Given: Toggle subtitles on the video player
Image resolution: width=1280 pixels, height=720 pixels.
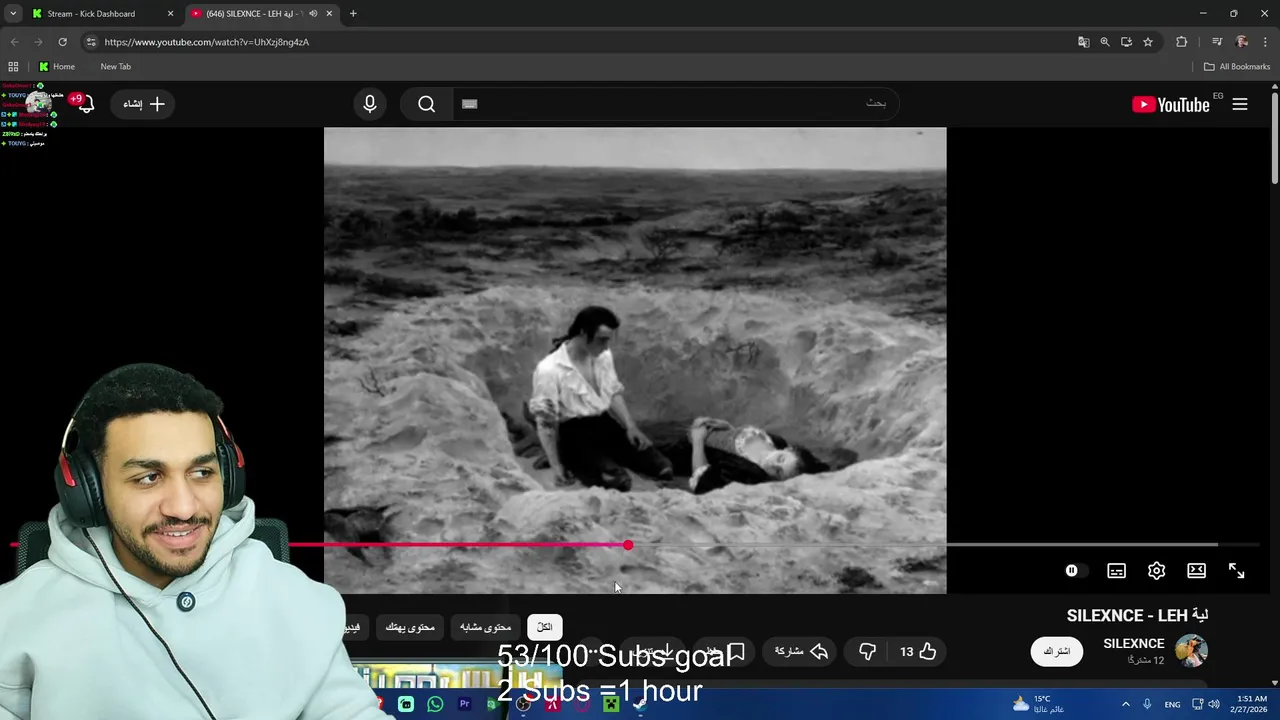Looking at the screenshot, I should click(1116, 570).
